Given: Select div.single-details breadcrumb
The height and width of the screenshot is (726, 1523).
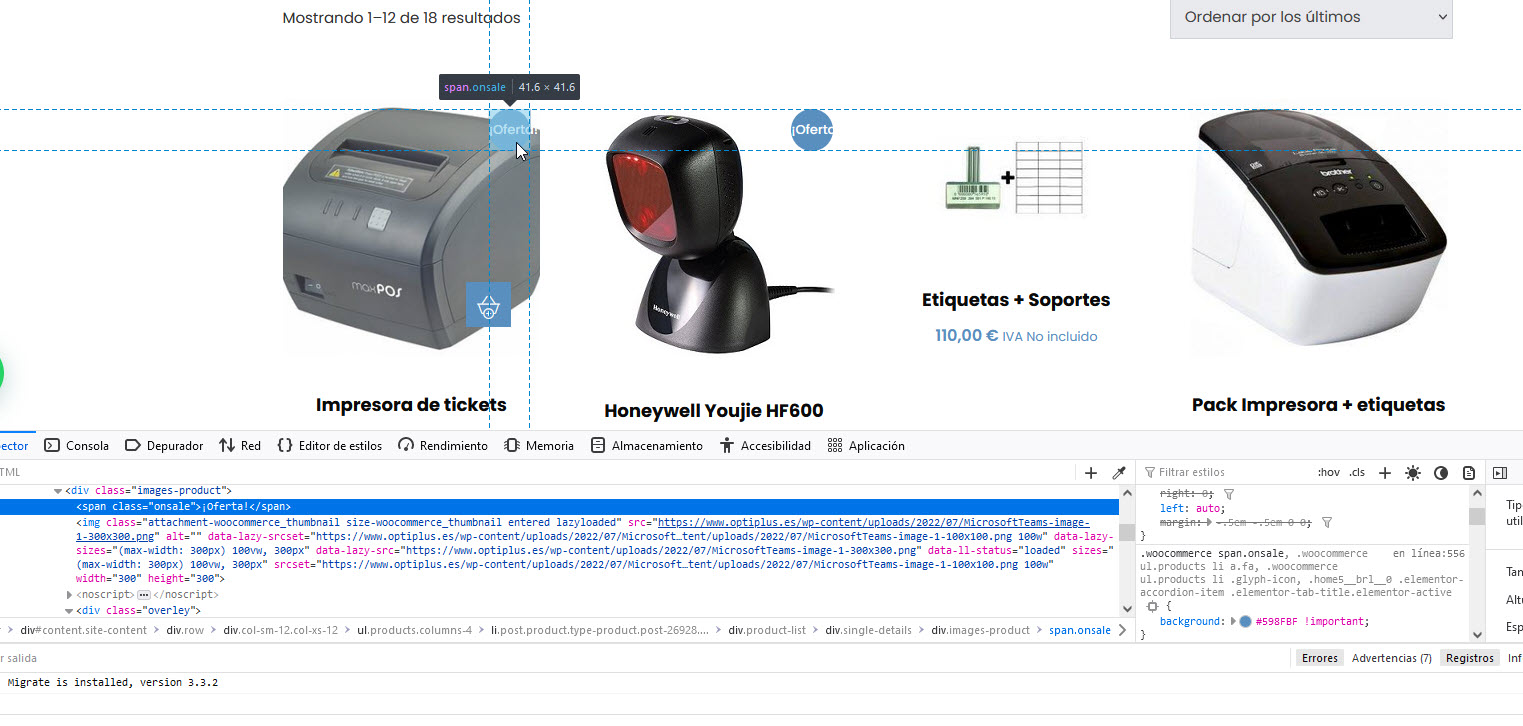Looking at the screenshot, I should click(x=870, y=630).
